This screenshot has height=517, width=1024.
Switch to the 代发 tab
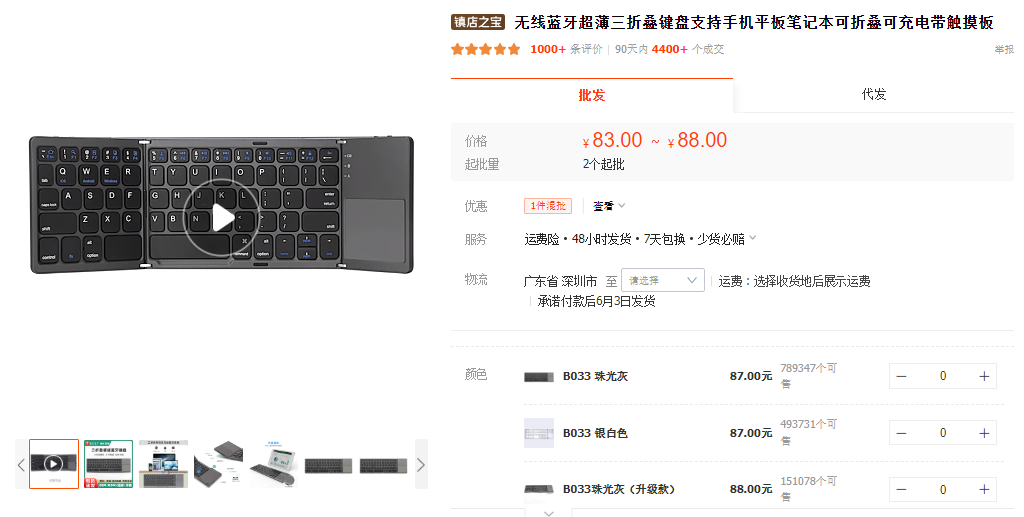point(874,95)
